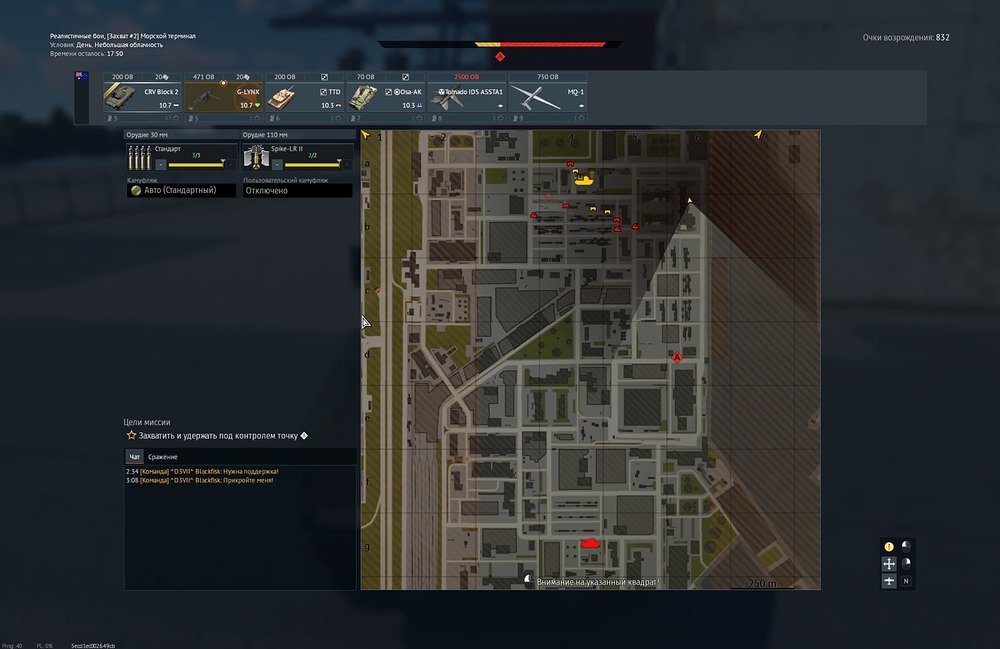This screenshot has width=1000, height=649.
Task: Pick the TTD tank for respawn
Action: coord(304,96)
